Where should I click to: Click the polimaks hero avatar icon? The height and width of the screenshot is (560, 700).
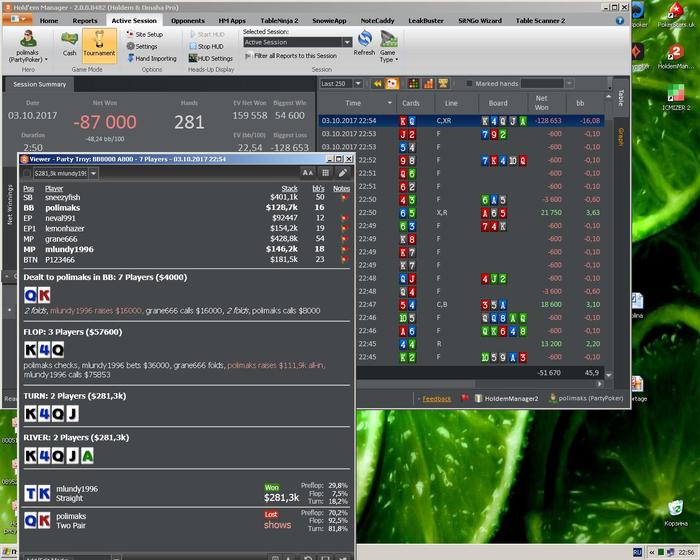(25, 39)
